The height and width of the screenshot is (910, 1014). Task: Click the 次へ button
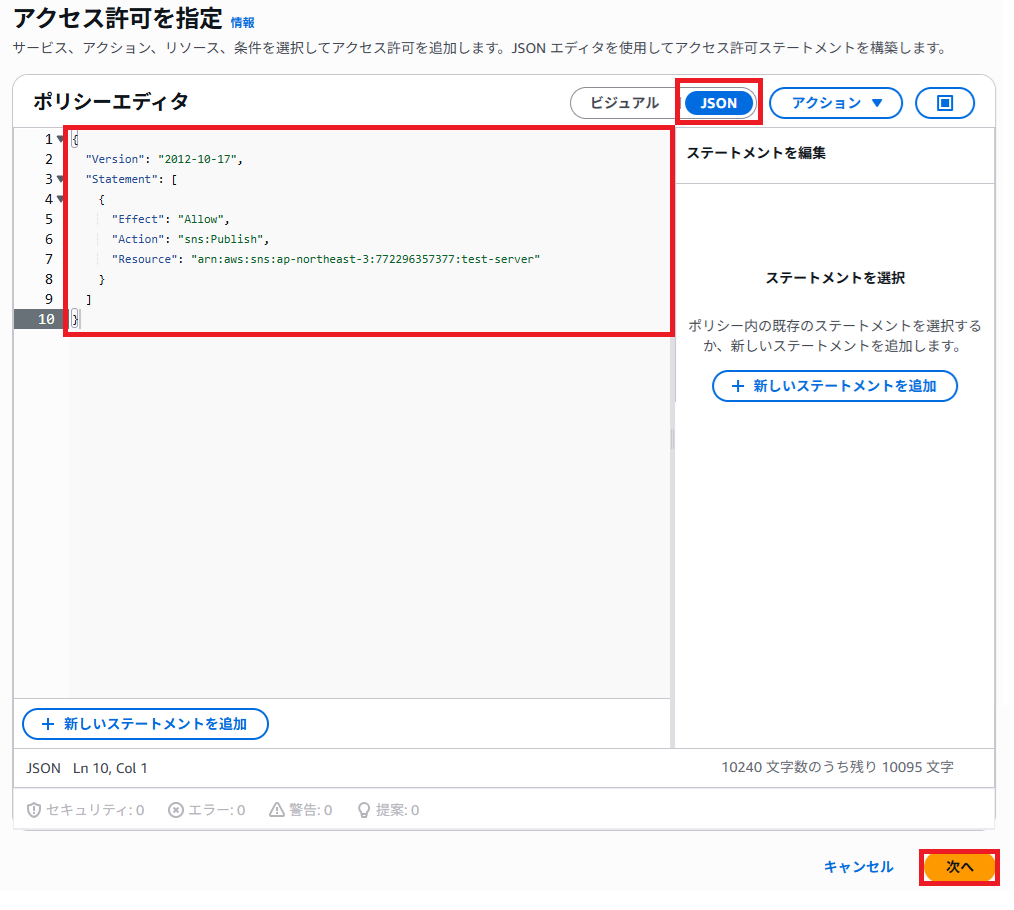coord(958,867)
